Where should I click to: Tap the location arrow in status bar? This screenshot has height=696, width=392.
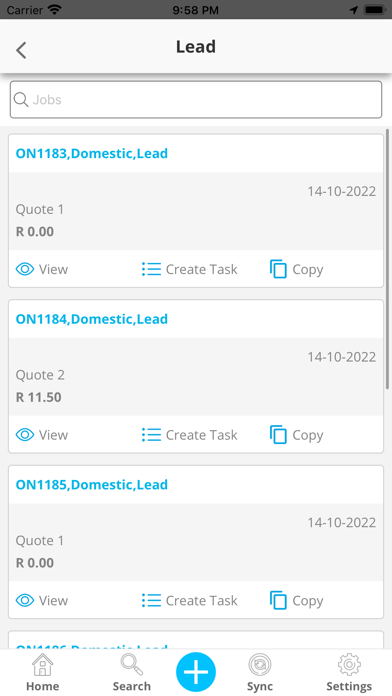tap(354, 9)
